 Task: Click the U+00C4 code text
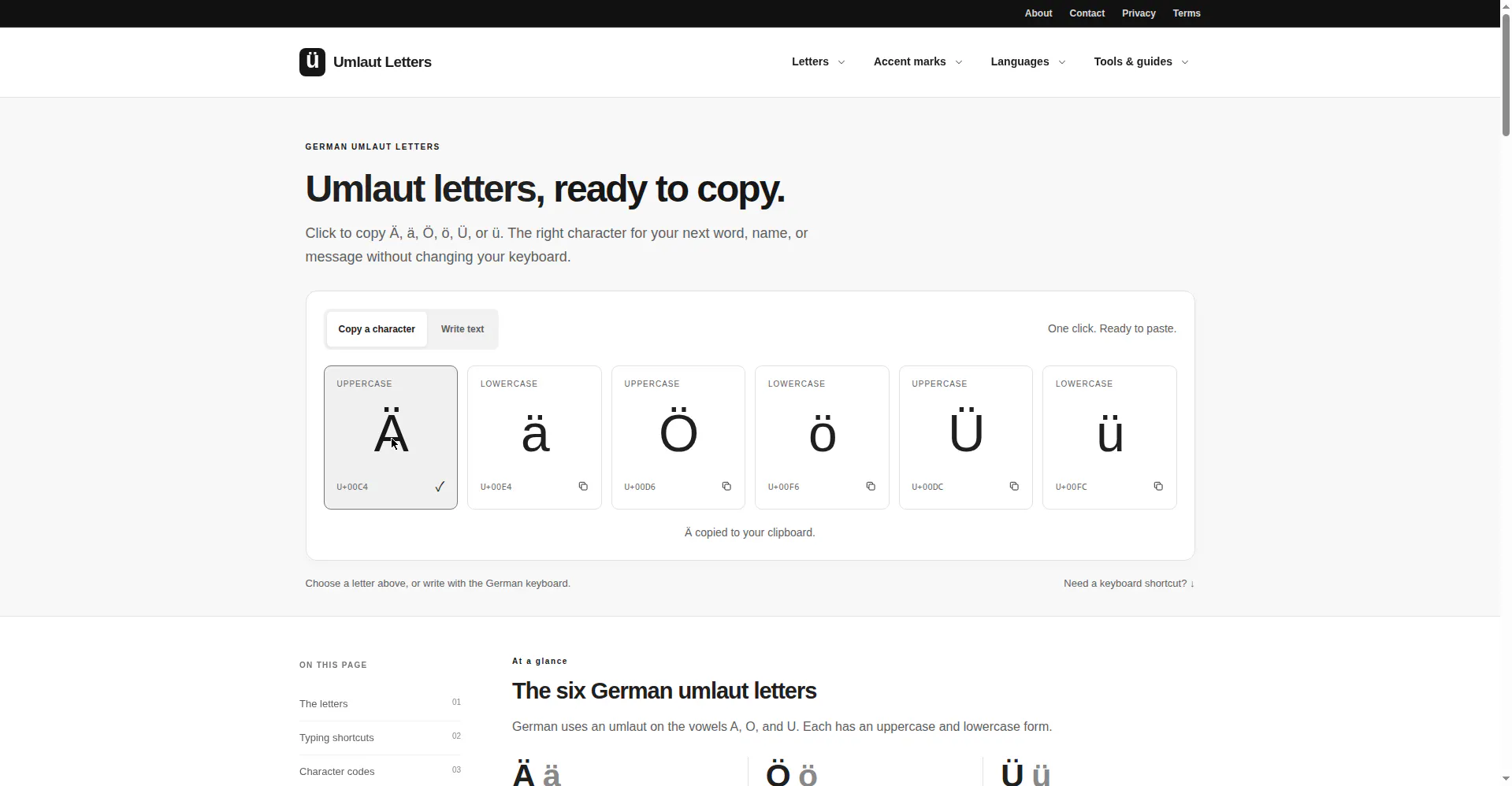pyautogui.click(x=352, y=488)
